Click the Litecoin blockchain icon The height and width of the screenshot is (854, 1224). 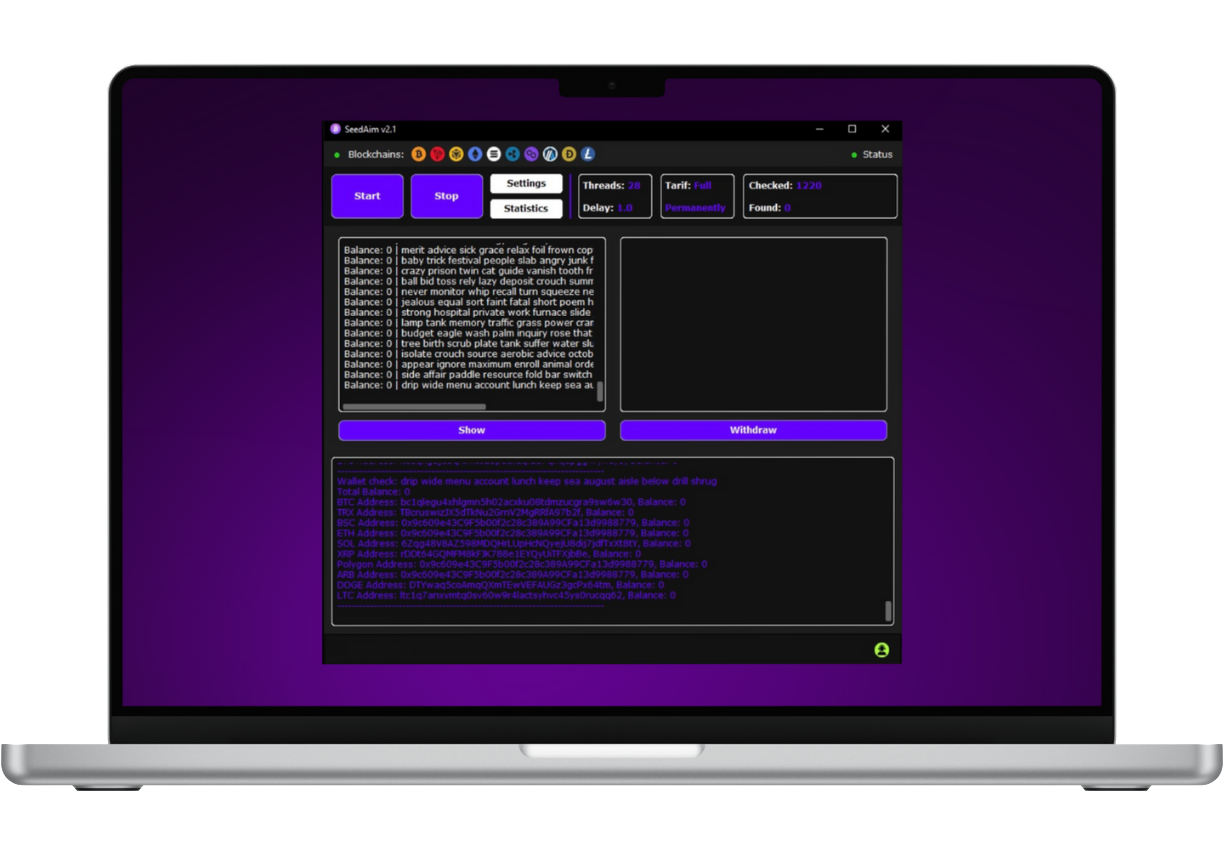588,154
